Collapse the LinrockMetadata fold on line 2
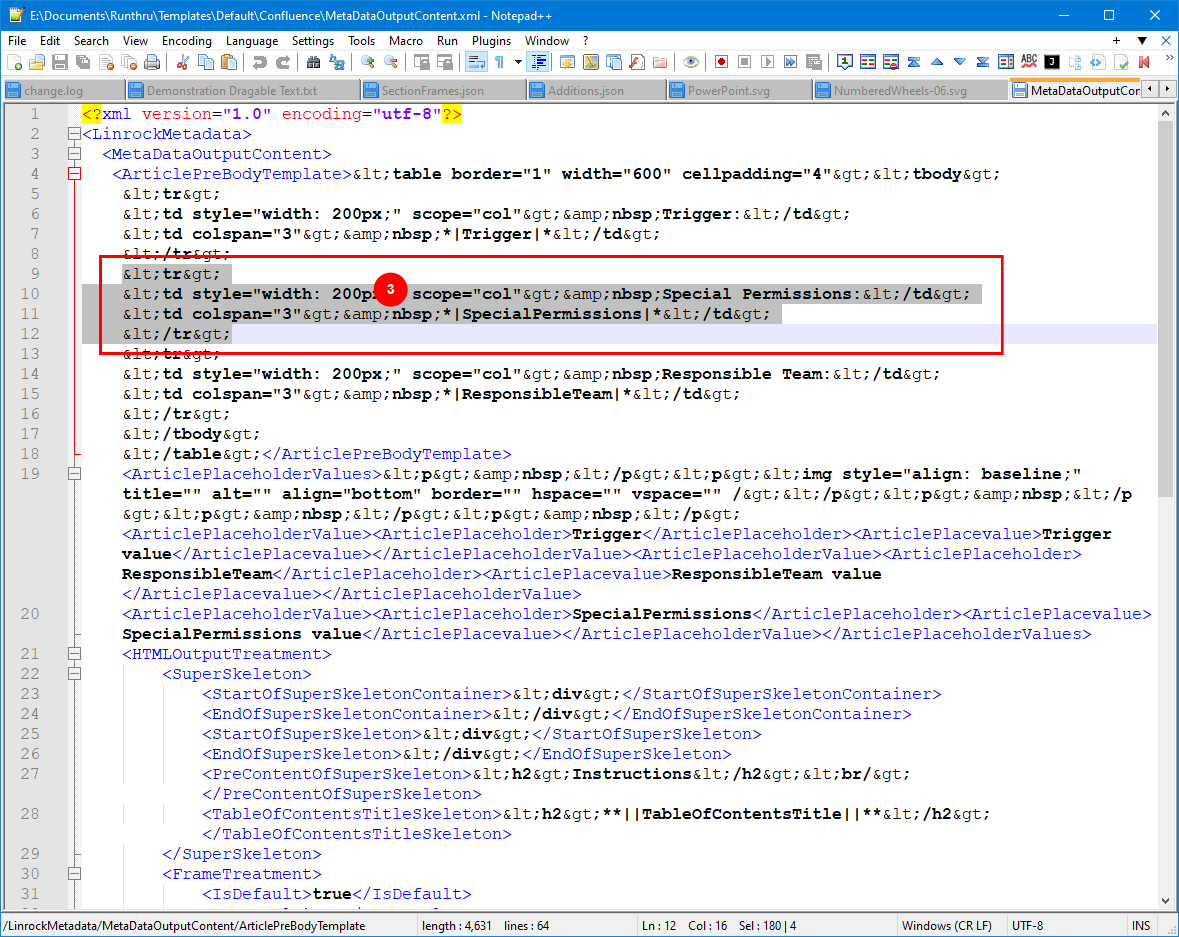 click(74, 134)
